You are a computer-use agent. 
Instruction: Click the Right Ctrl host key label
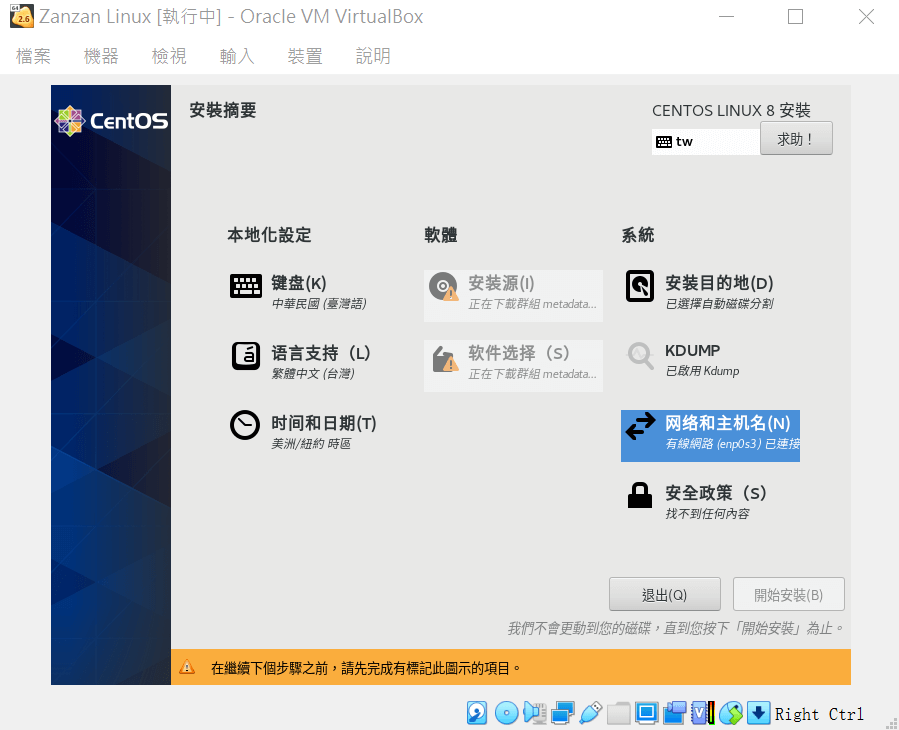(x=819, y=715)
